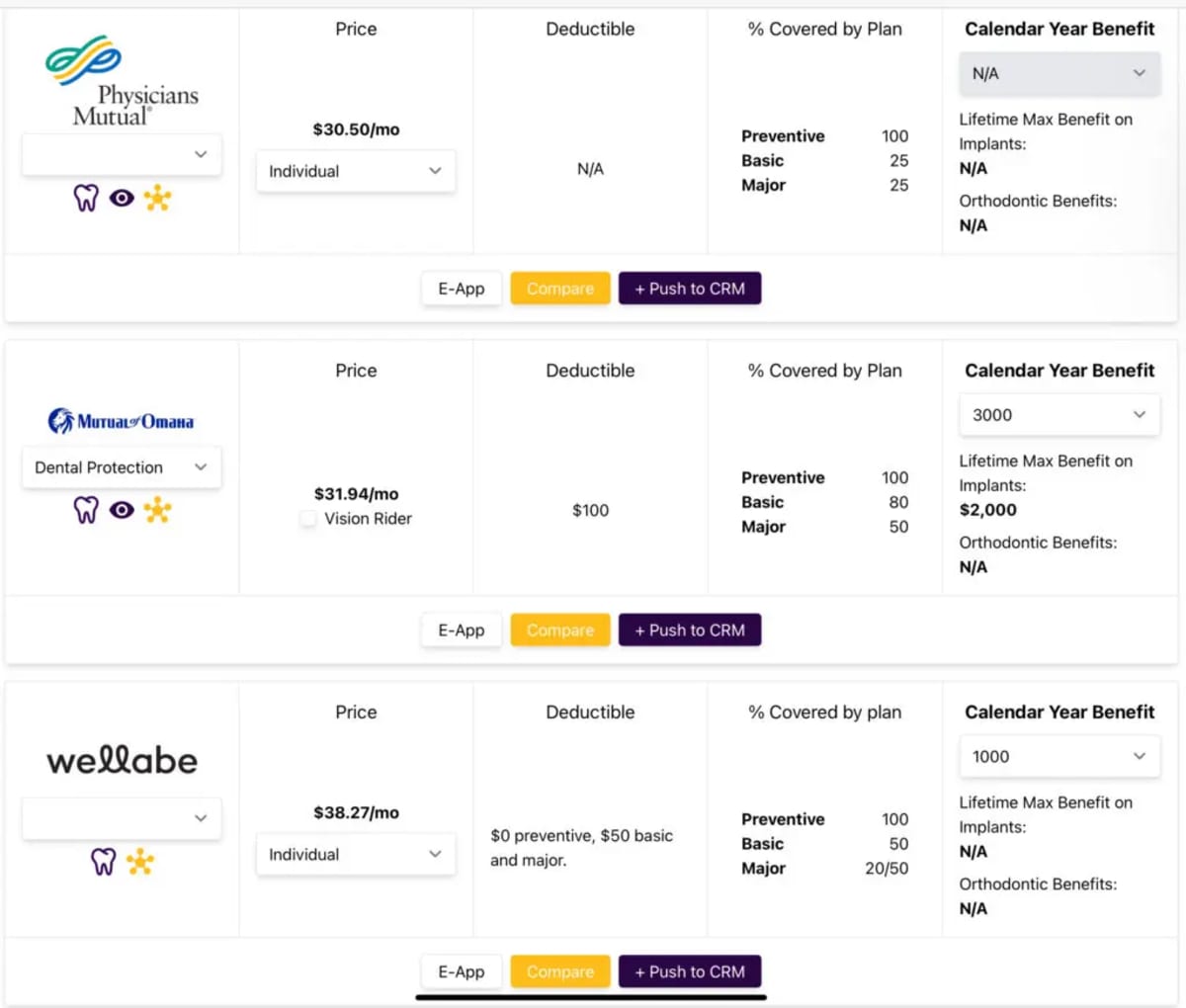Expand the N/A Calendar Year Benefit dropdown

1059,74
